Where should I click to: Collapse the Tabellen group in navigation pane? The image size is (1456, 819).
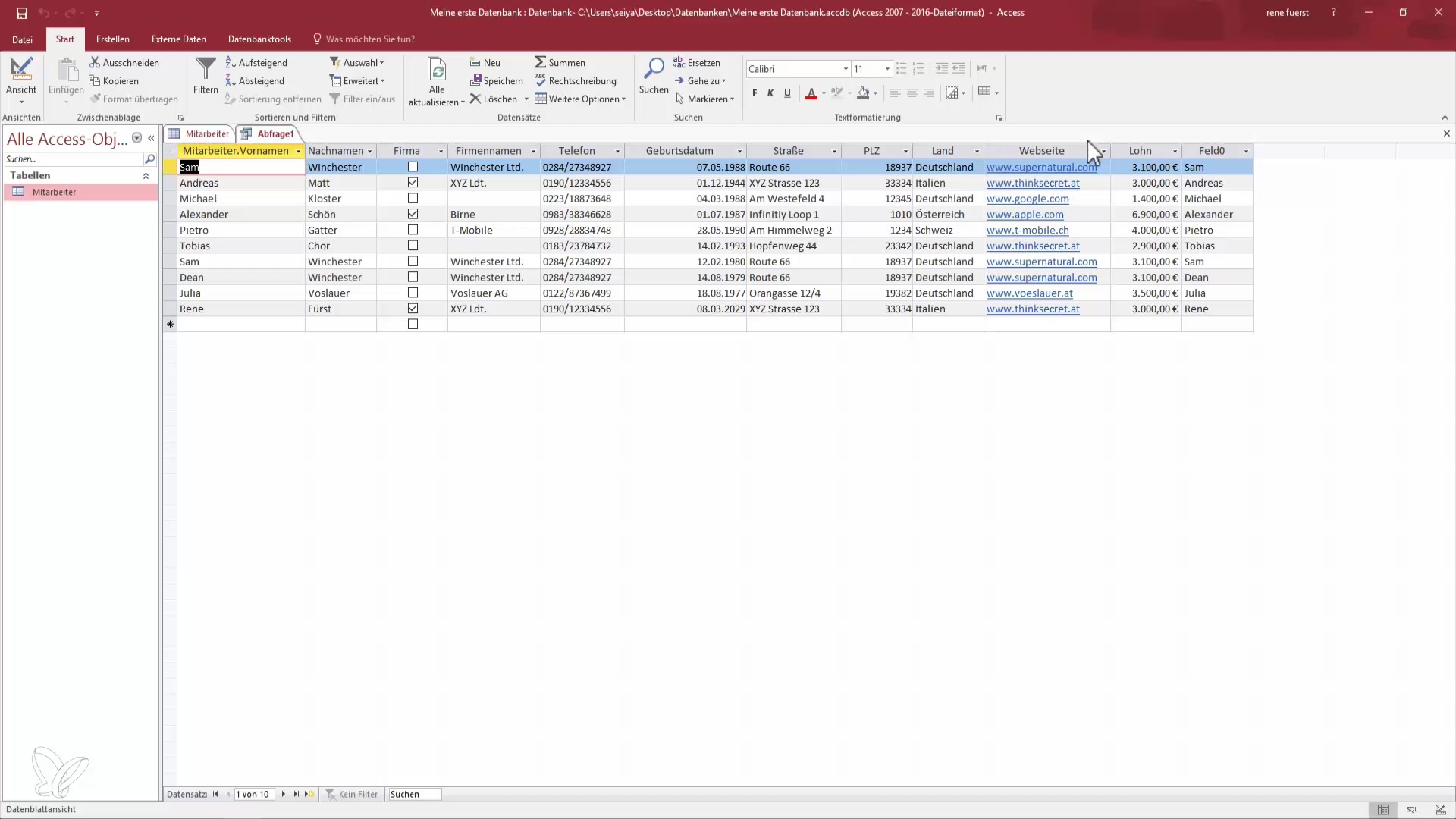(x=146, y=175)
